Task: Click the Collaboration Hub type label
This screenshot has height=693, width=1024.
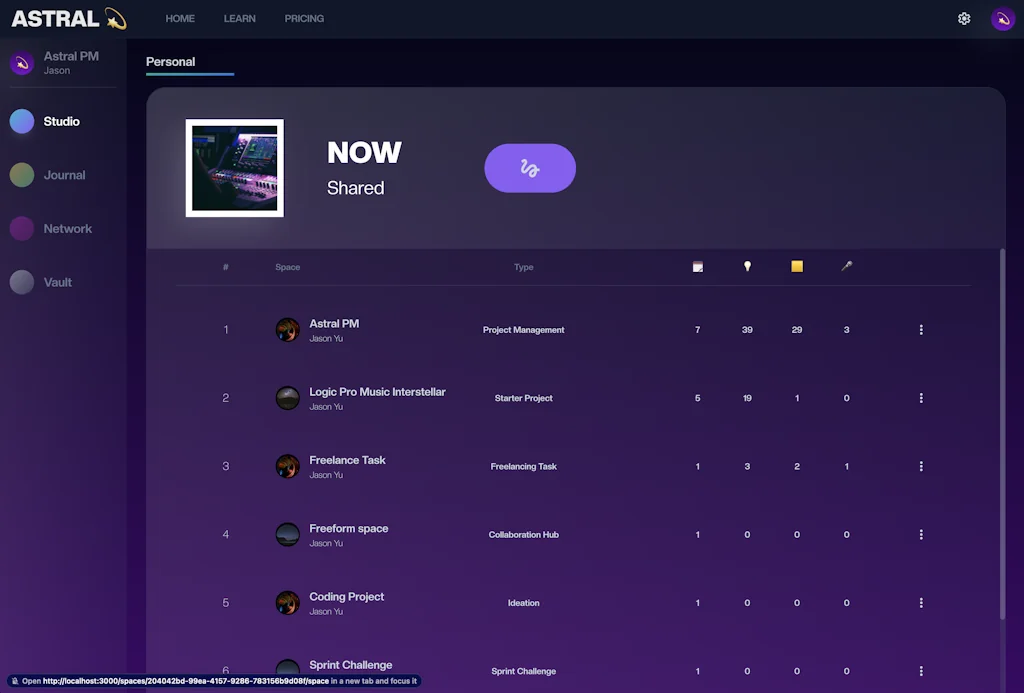Action: click(x=524, y=534)
